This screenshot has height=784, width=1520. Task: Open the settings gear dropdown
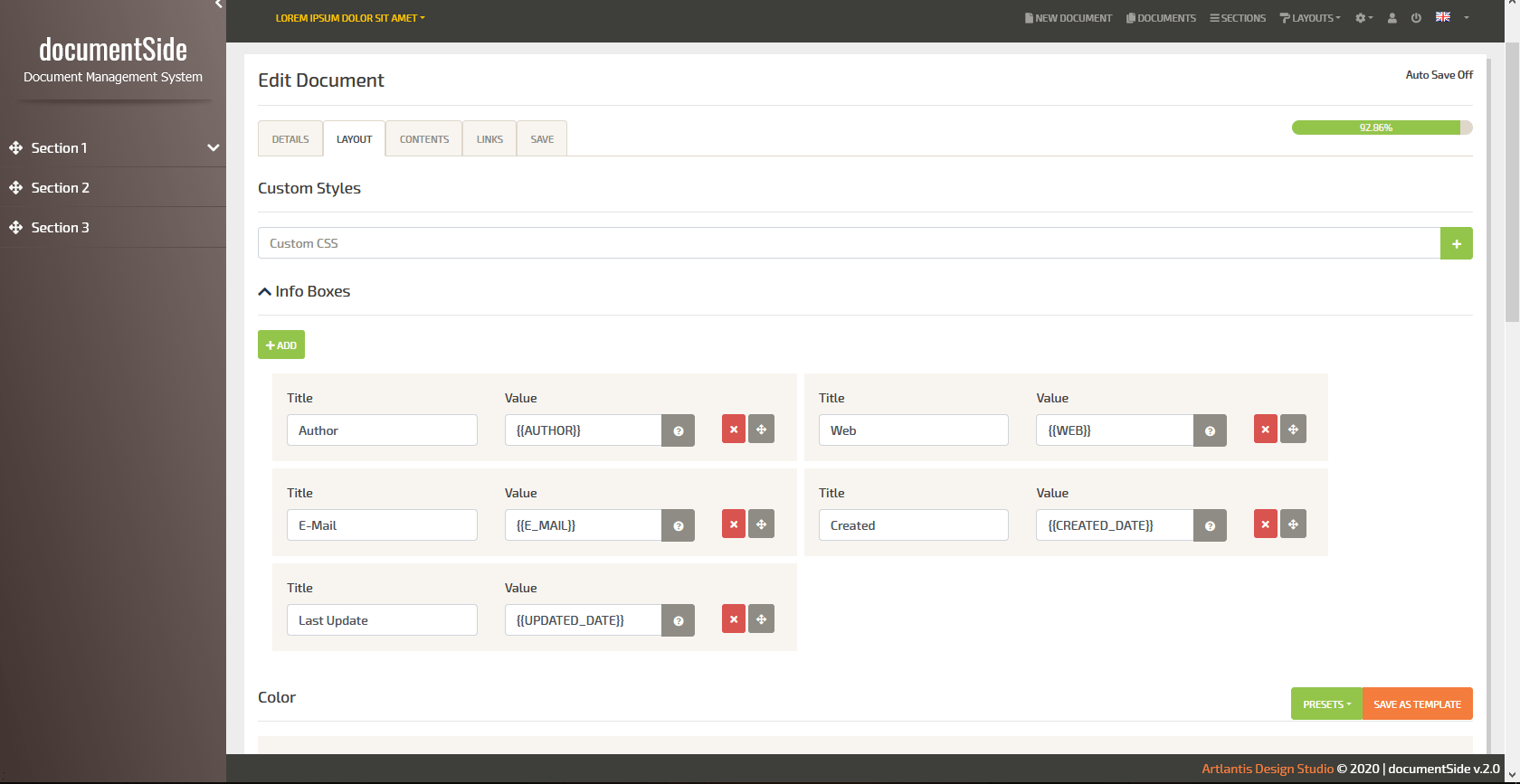pyautogui.click(x=1363, y=18)
